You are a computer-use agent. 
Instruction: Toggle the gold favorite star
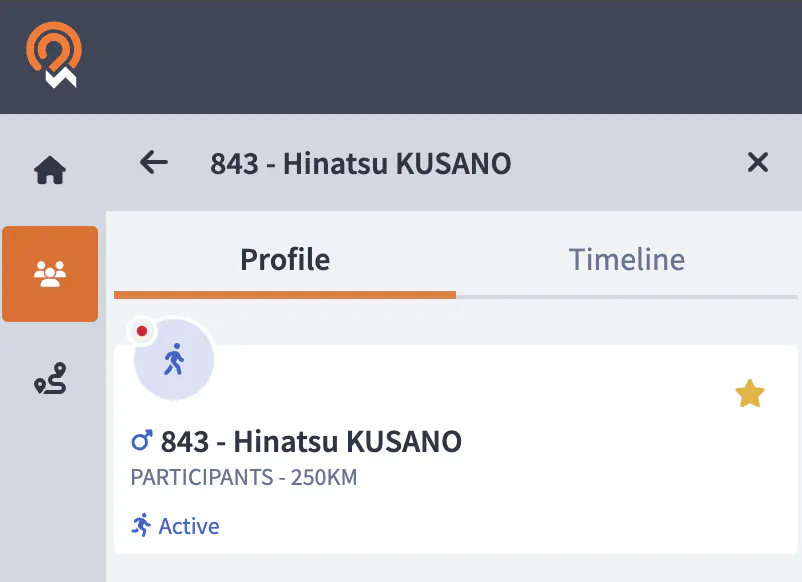(x=749, y=394)
